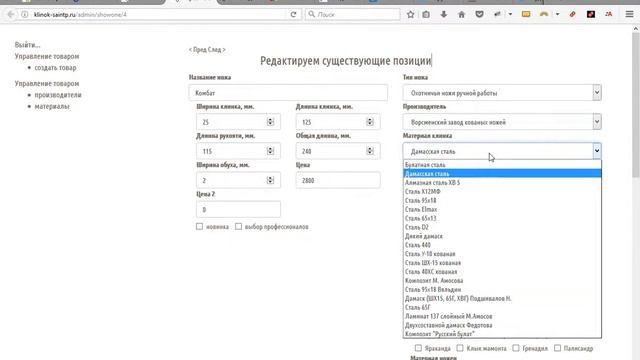Focus the browser Поиск search box

click(353, 14)
